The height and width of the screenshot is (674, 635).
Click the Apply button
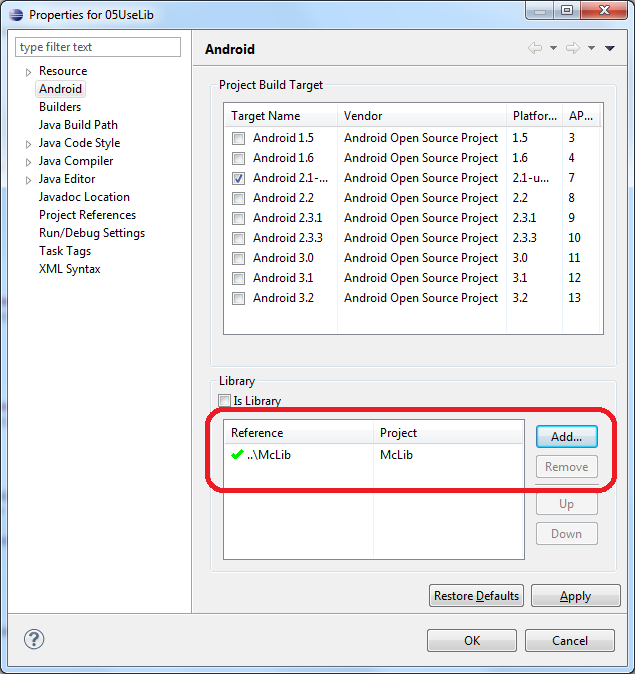coord(576,596)
